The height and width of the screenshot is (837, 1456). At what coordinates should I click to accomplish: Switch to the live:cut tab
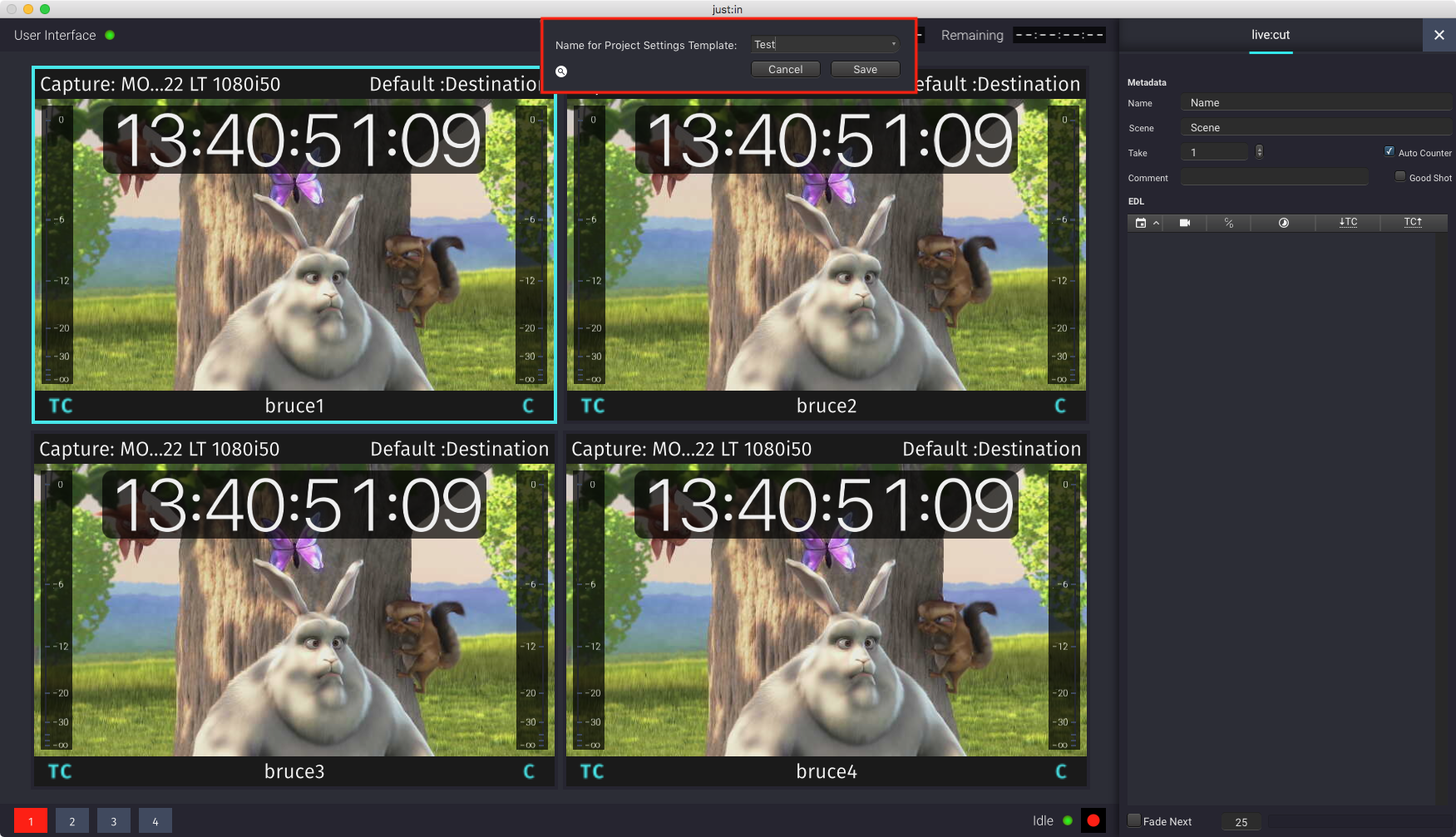pyautogui.click(x=1271, y=35)
